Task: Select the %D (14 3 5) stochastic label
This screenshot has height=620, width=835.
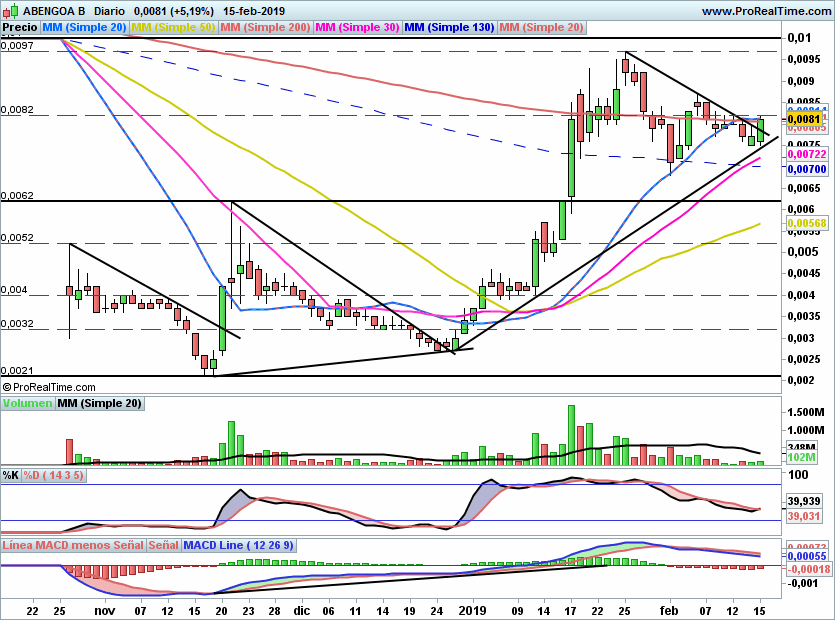Action: coord(53,475)
